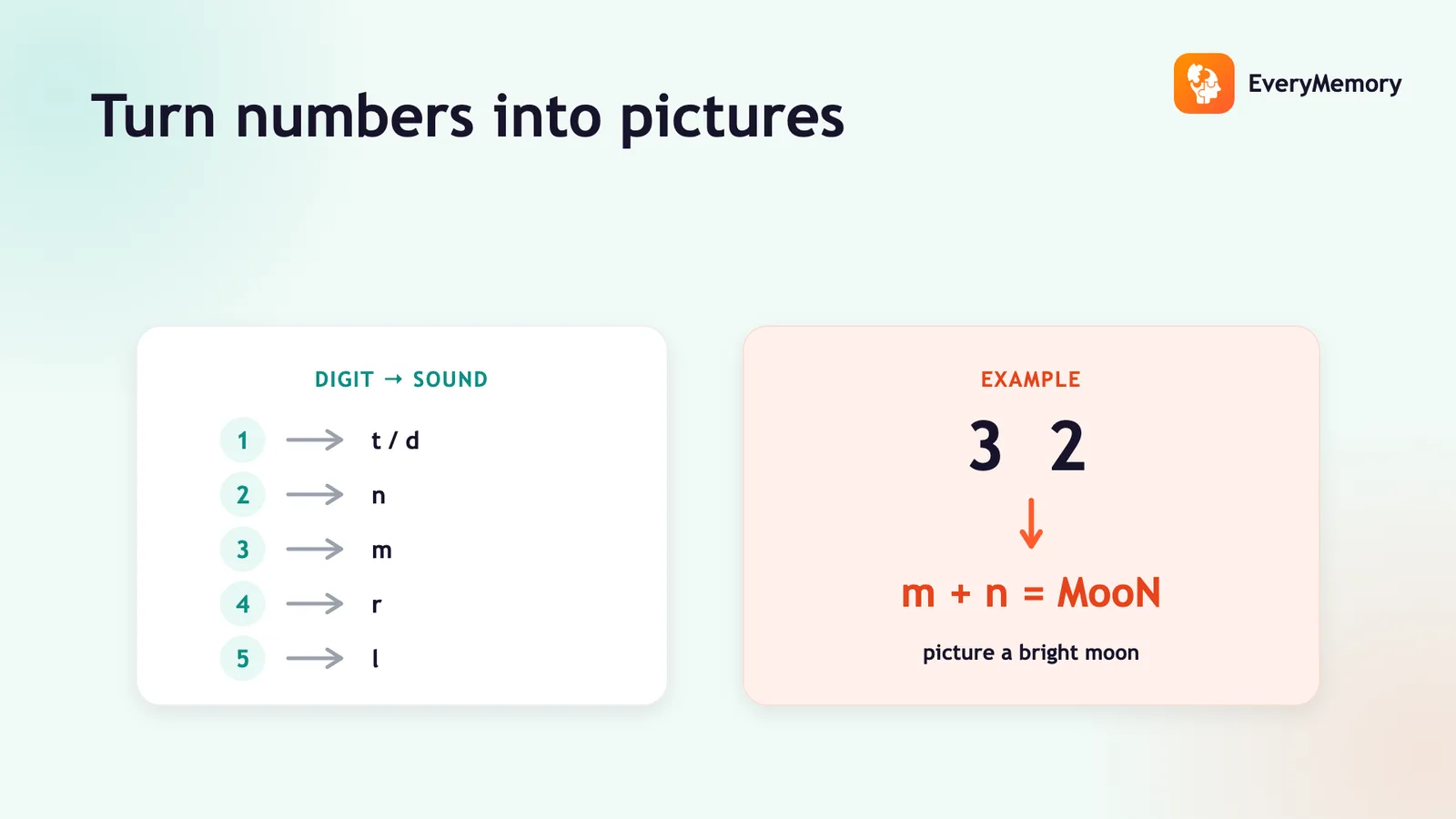Click the 'r' sound label for digit 4
The width and height of the screenshot is (1456, 819).
click(x=377, y=605)
